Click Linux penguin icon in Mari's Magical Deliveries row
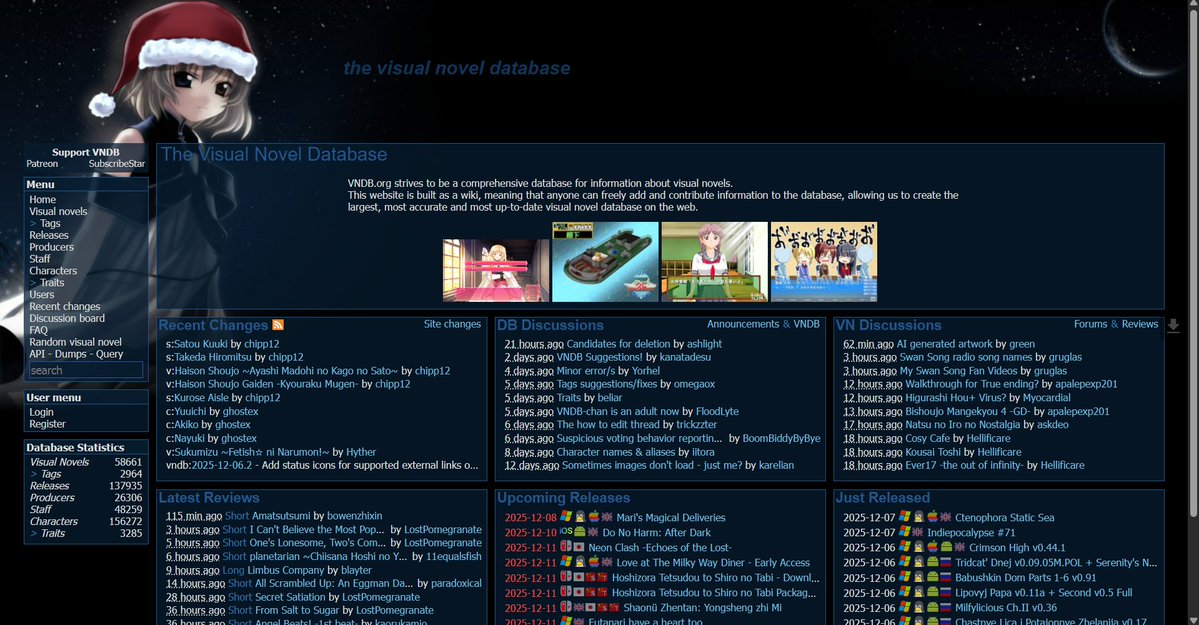Screen dimensions: 1199x625 pyautogui.click(x=580, y=517)
